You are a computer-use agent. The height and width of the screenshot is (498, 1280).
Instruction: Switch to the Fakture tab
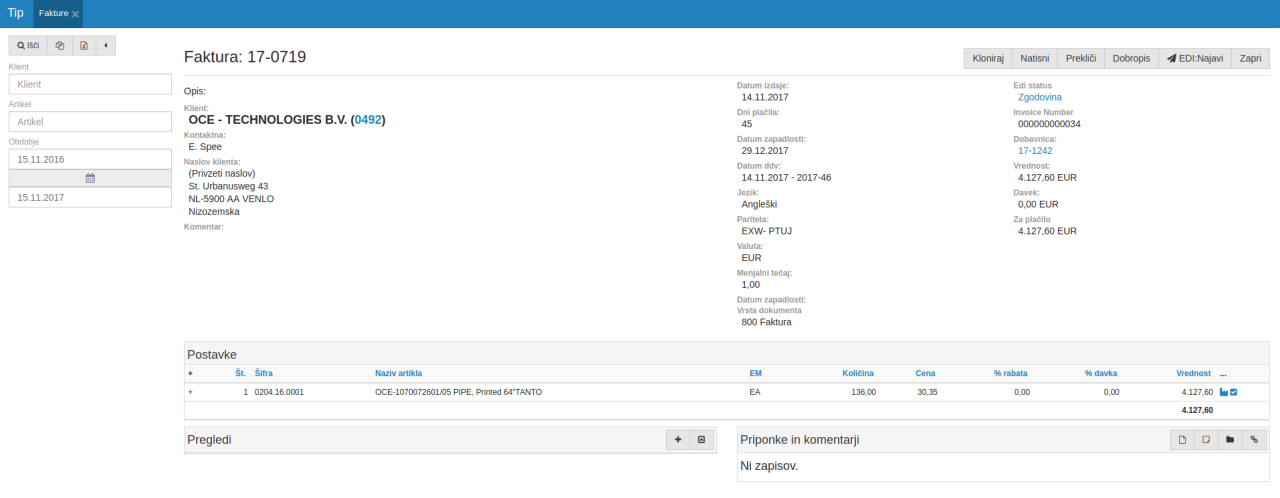54,13
